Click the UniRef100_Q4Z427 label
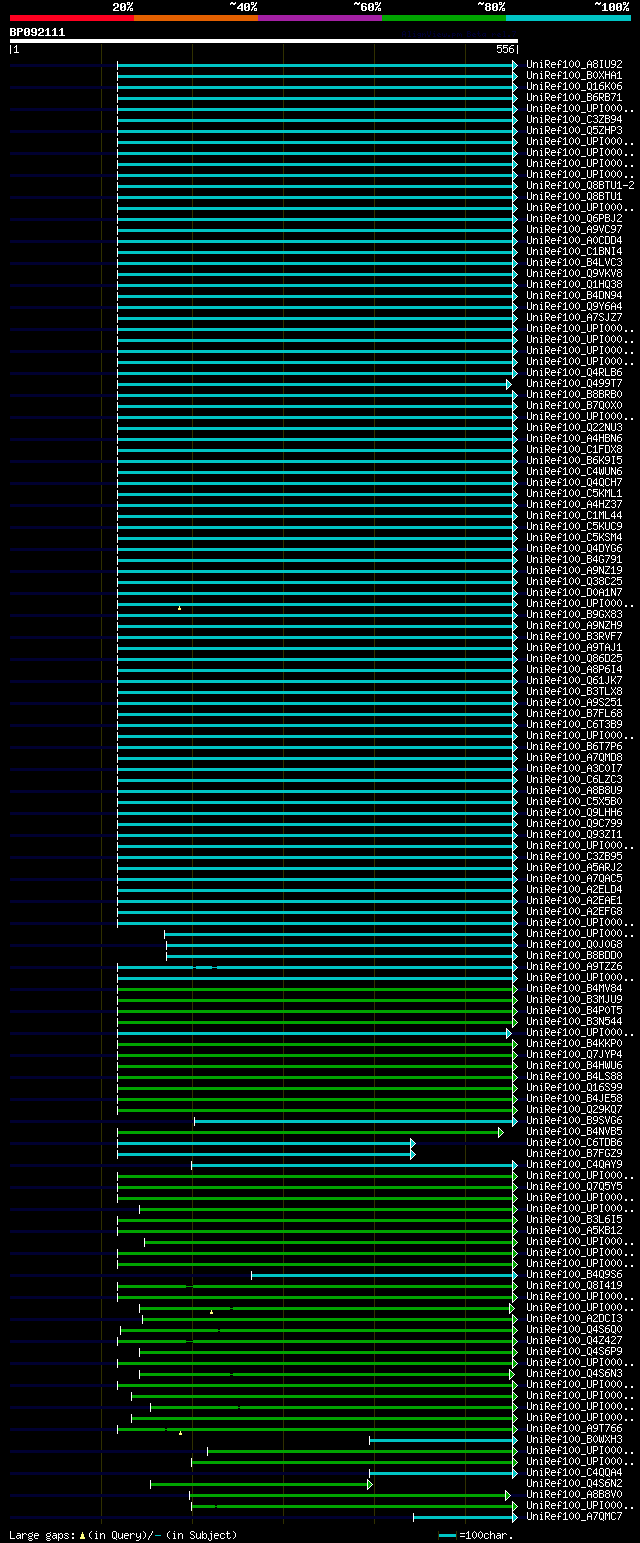640x1543 pixels. tap(574, 1341)
